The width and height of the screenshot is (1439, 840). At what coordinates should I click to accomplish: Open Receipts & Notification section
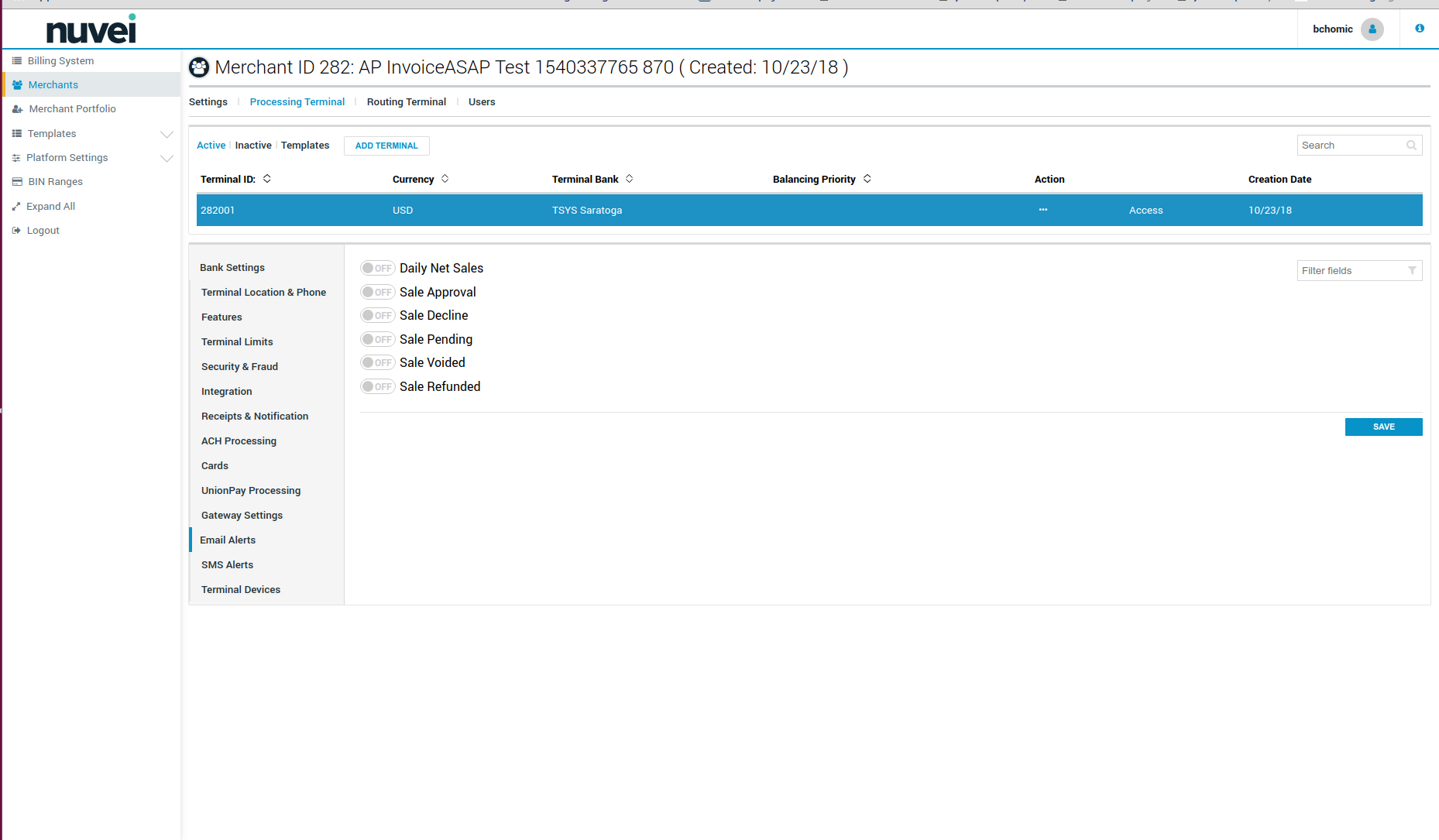(x=255, y=417)
